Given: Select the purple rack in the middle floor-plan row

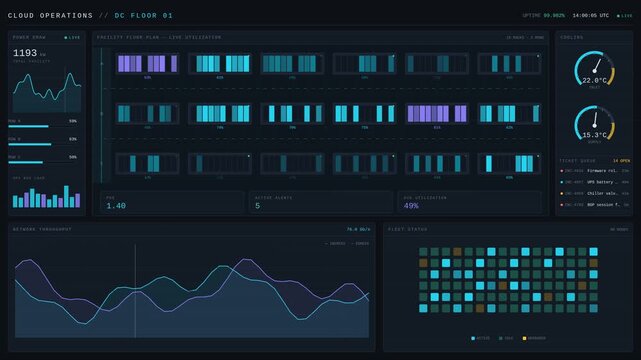Looking at the screenshot, I should click(437, 114).
